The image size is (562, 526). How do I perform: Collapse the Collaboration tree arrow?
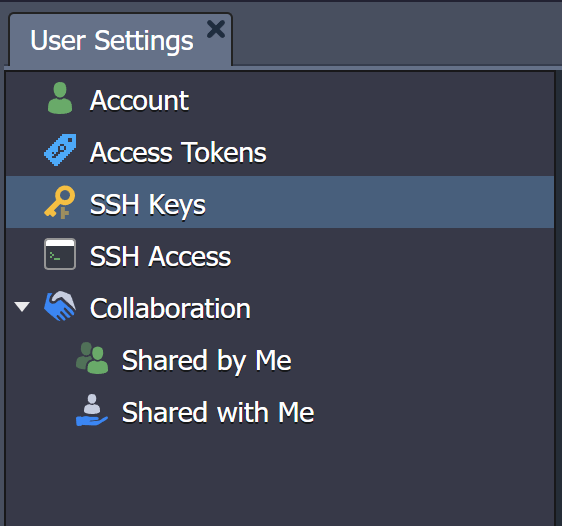coord(22,307)
